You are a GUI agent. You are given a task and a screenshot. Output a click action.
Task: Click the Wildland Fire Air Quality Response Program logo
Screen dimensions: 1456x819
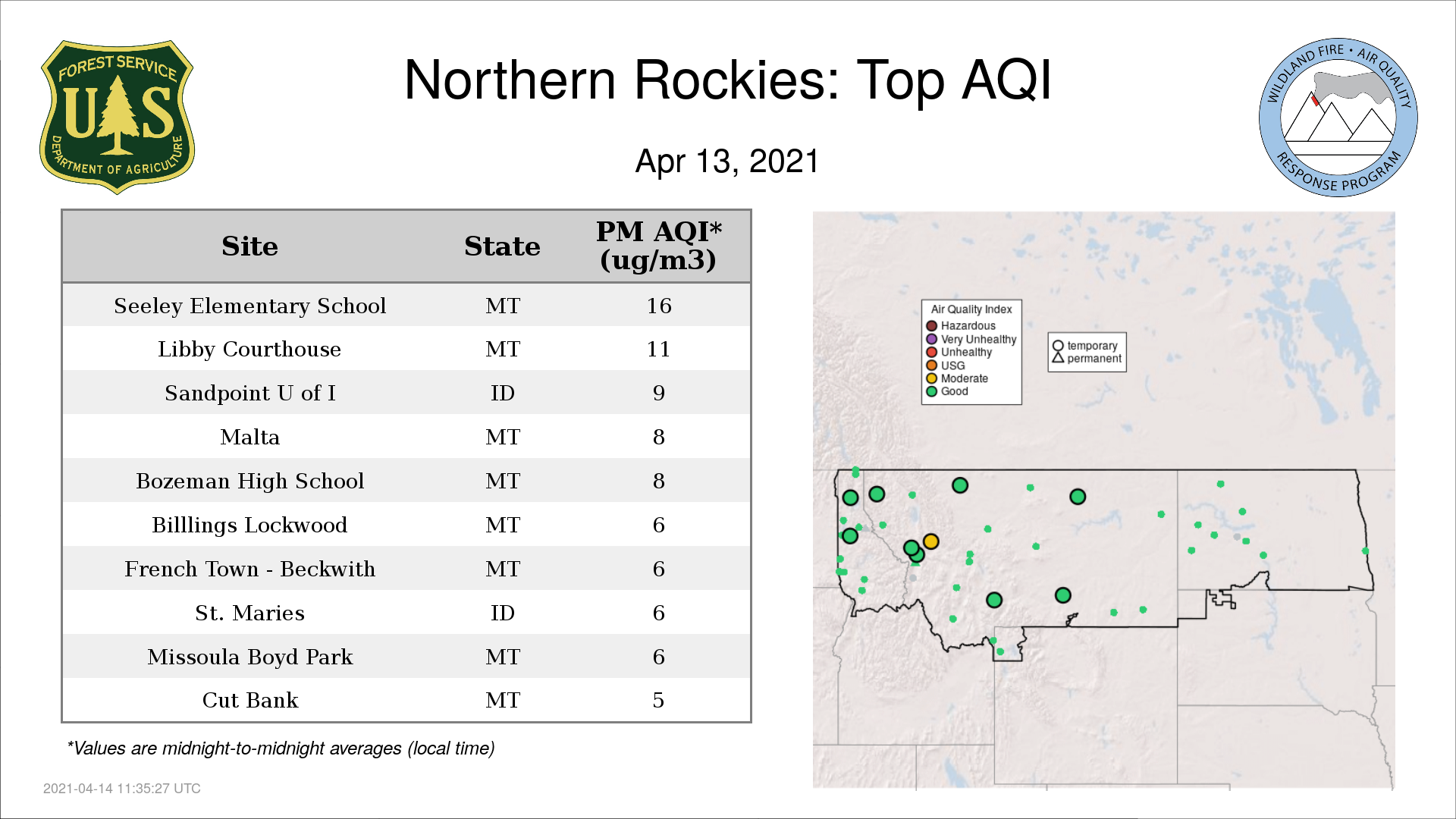click(1338, 118)
